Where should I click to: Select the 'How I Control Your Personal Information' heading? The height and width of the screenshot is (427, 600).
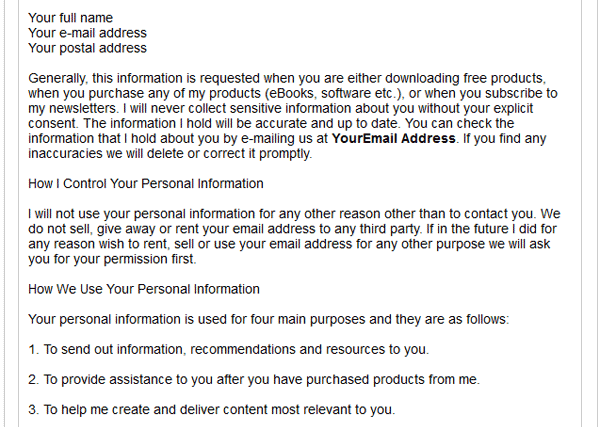(146, 184)
